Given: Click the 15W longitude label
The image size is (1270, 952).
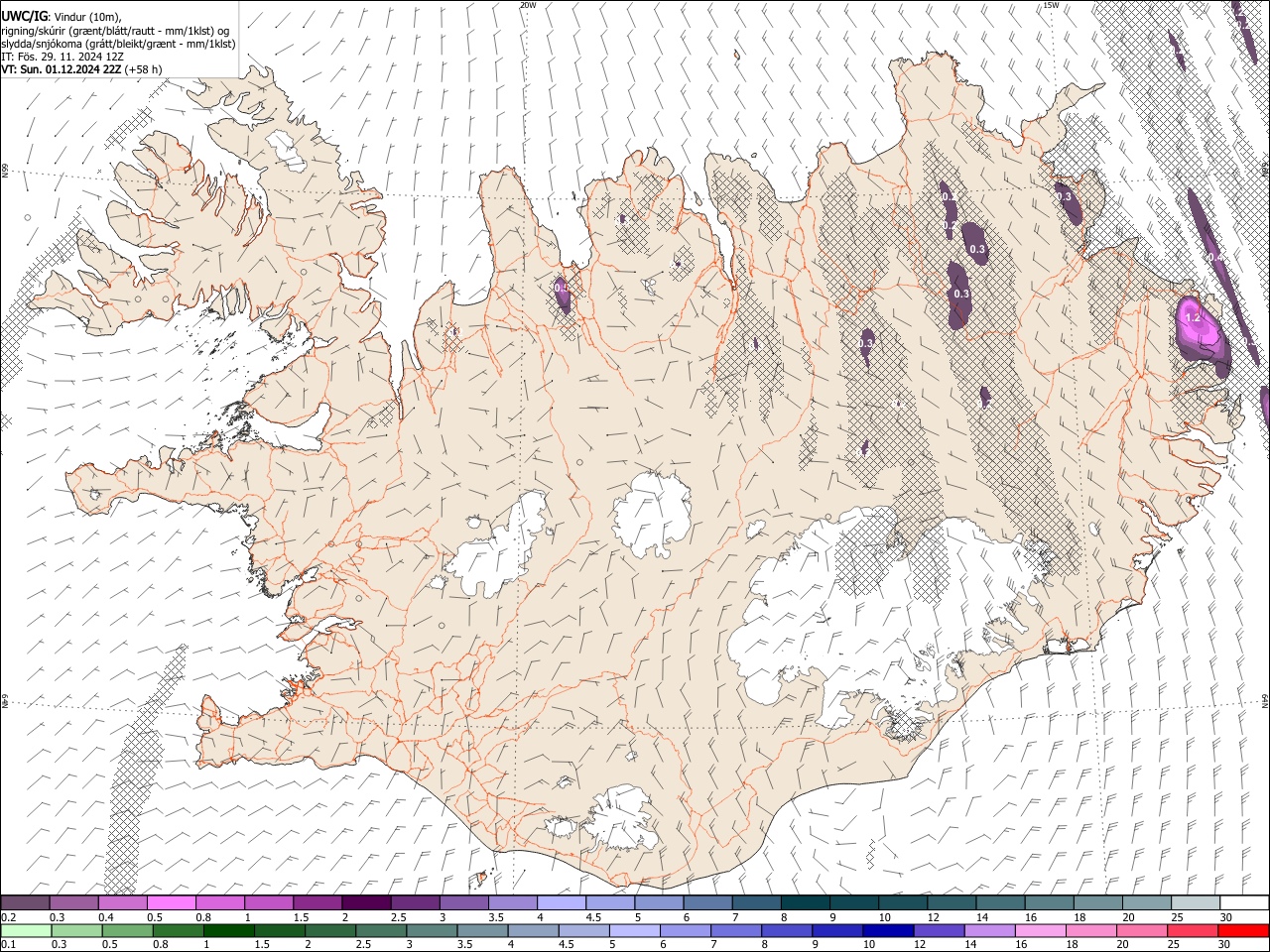Looking at the screenshot, I should click(1051, 5).
